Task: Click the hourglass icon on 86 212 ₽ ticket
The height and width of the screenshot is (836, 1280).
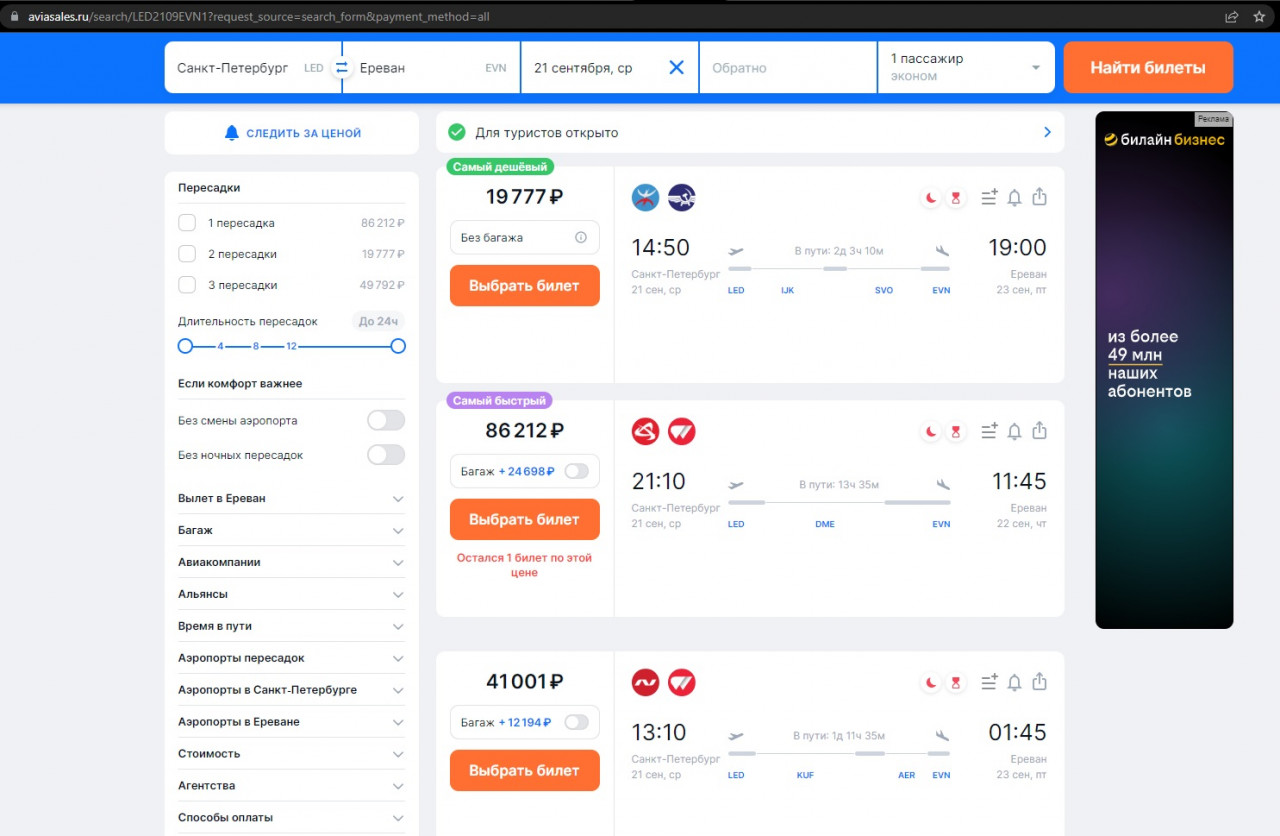Action: click(x=956, y=432)
